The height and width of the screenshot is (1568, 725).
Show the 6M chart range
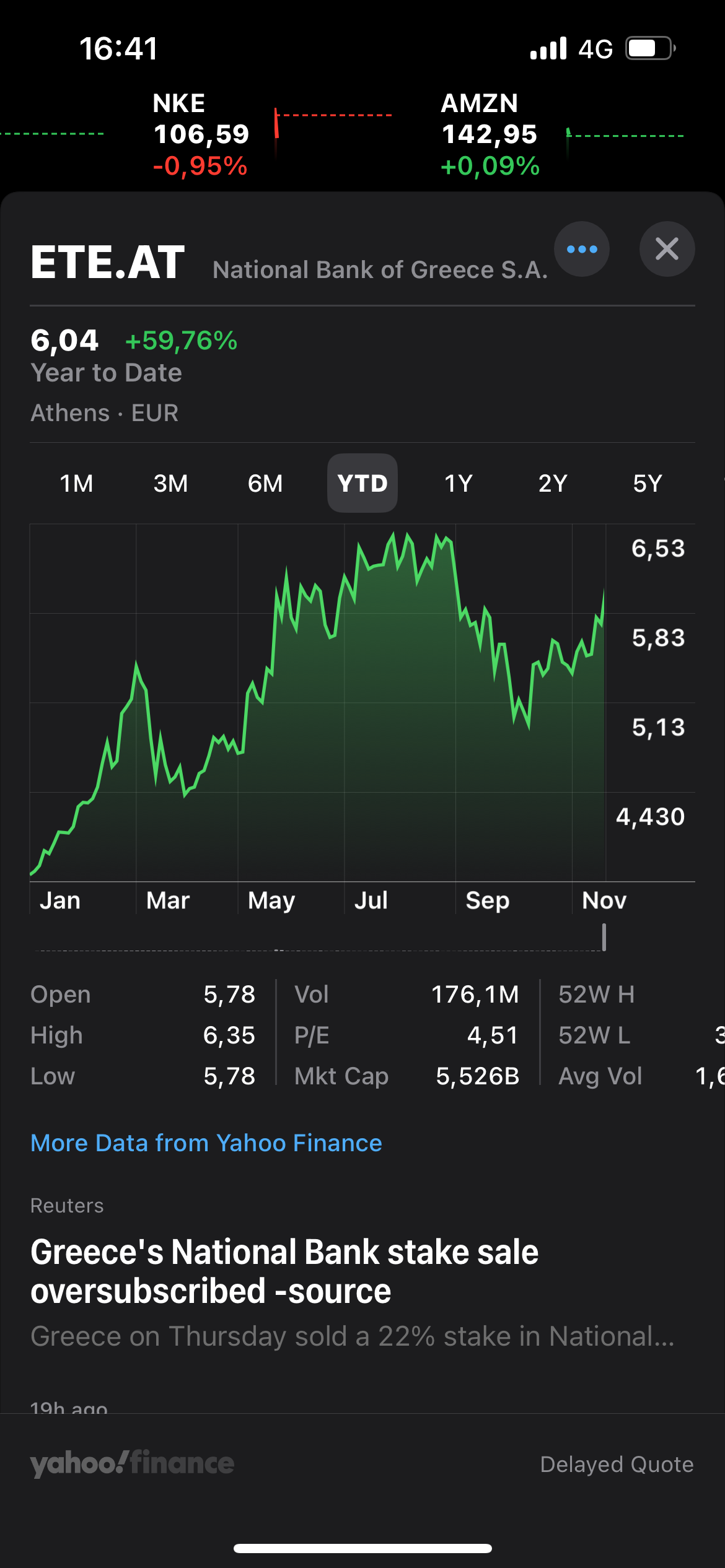[265, 483]
